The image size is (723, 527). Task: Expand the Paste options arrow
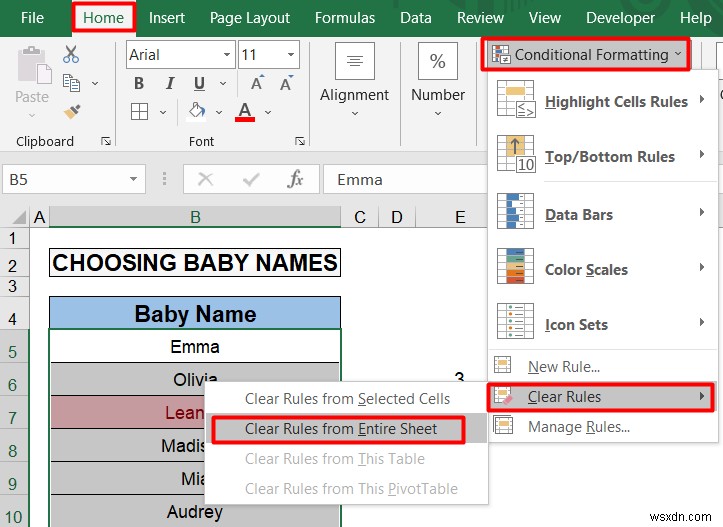coord(32,115)
